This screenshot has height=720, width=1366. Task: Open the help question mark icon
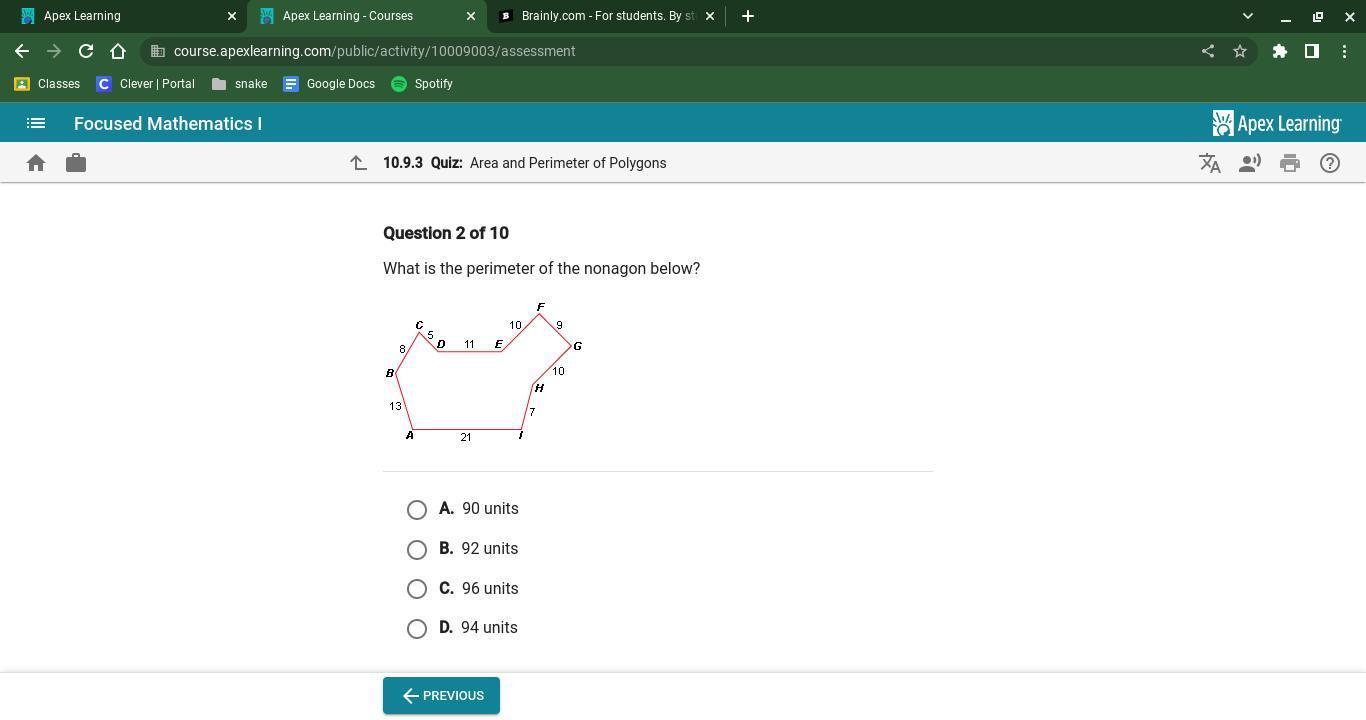1330,163
